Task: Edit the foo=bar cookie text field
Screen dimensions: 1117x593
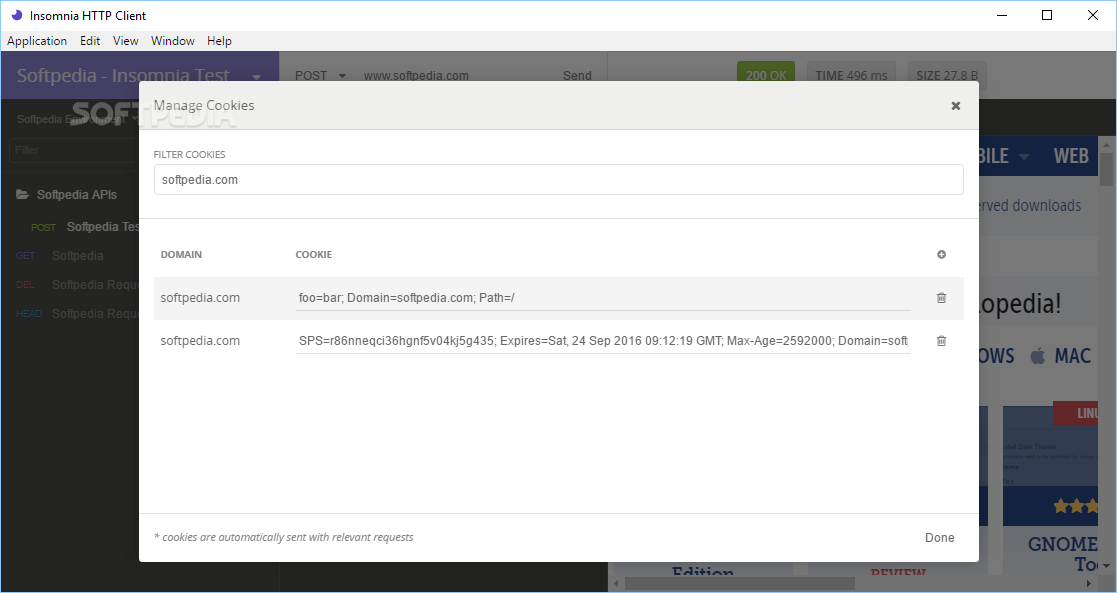Action: click(x=603, y=298)
